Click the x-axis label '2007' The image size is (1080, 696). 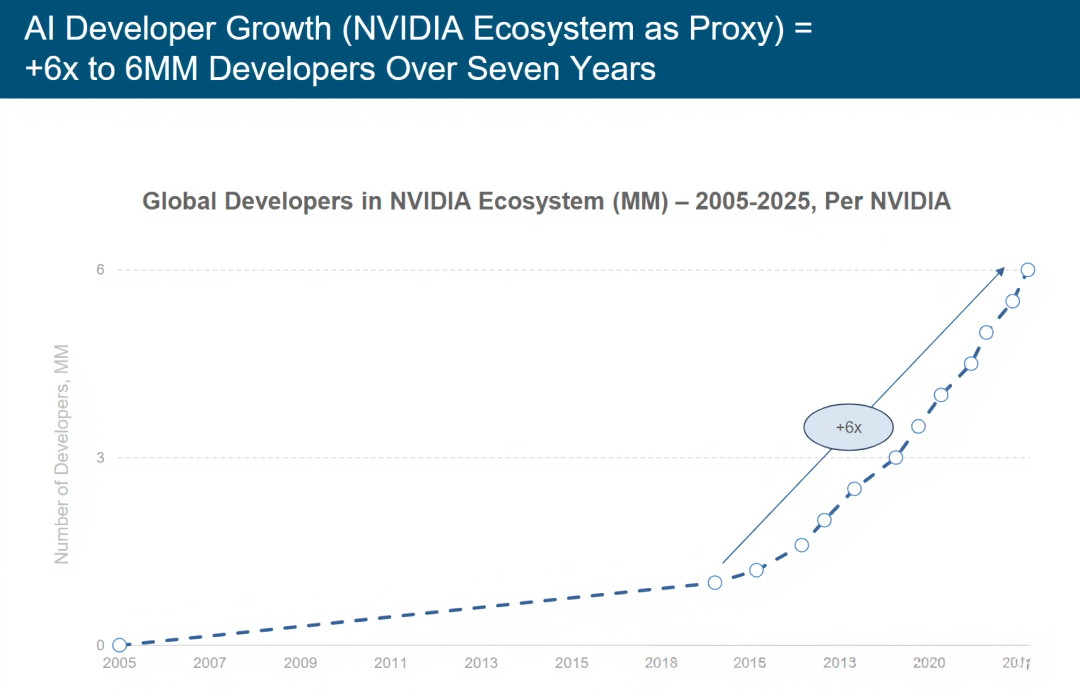click(209, 663)
